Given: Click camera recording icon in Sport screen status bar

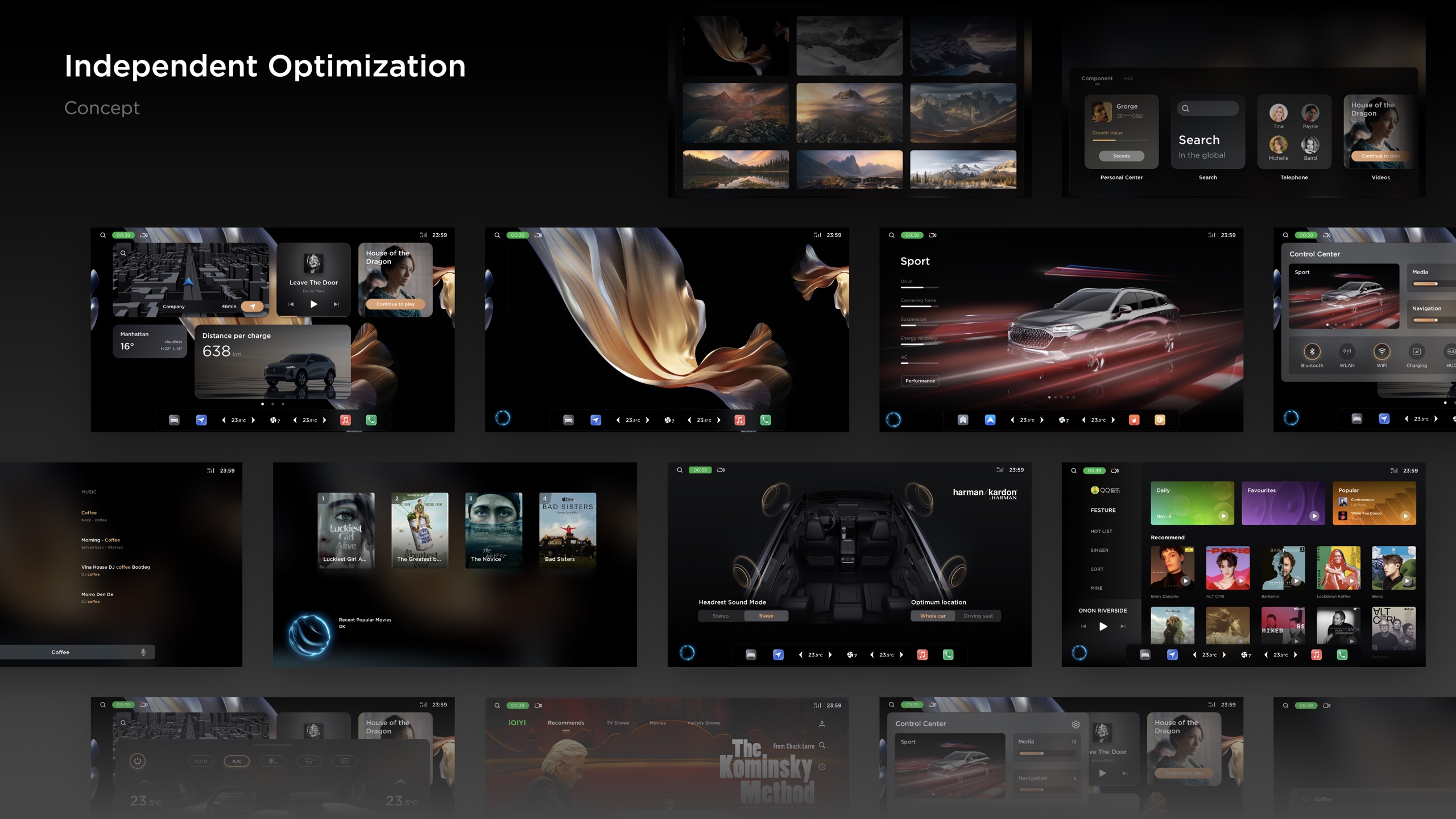Looking at the screenshot, I should [x=933, y=235].
